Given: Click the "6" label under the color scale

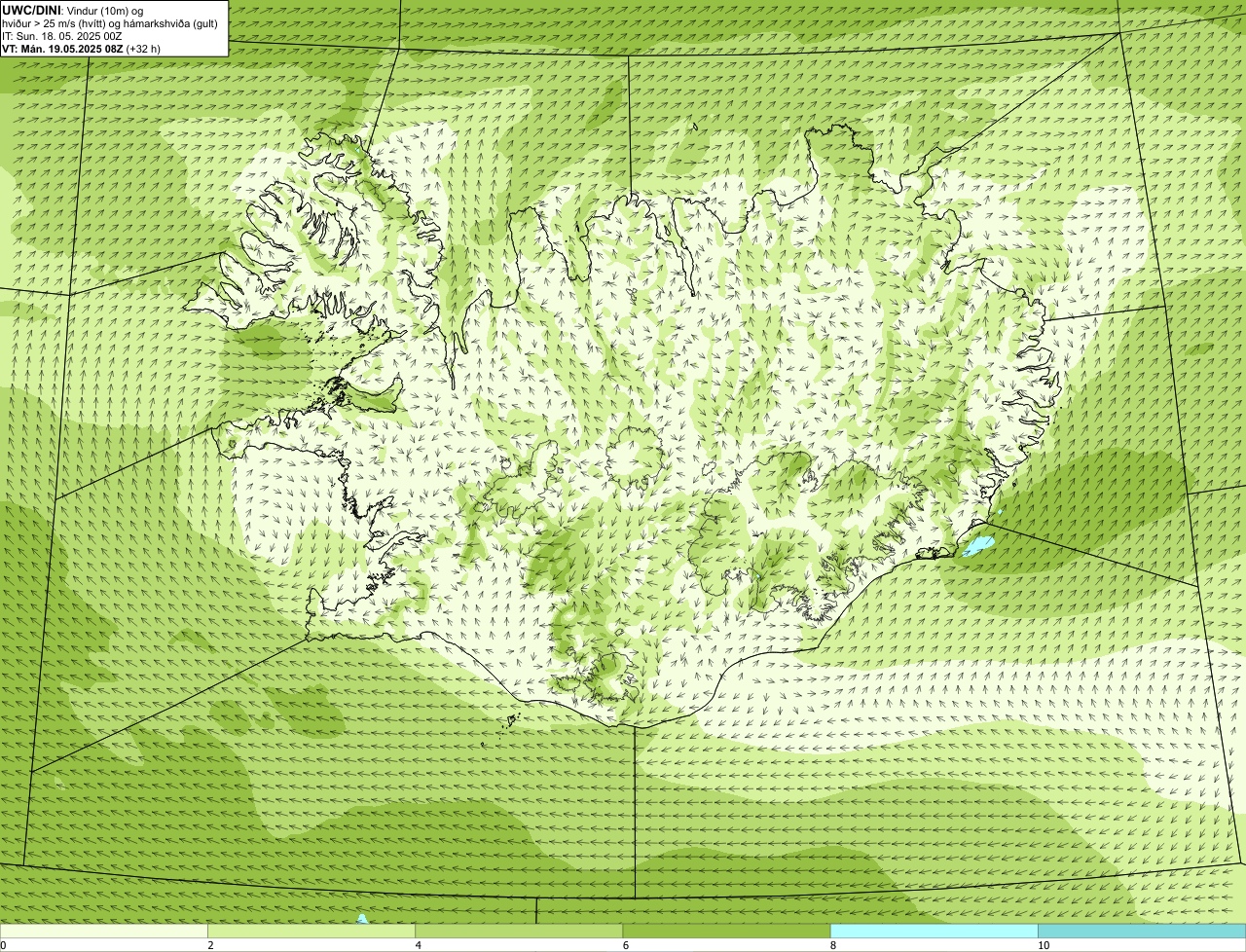Looking at the screenshot, I should point(626,945).
